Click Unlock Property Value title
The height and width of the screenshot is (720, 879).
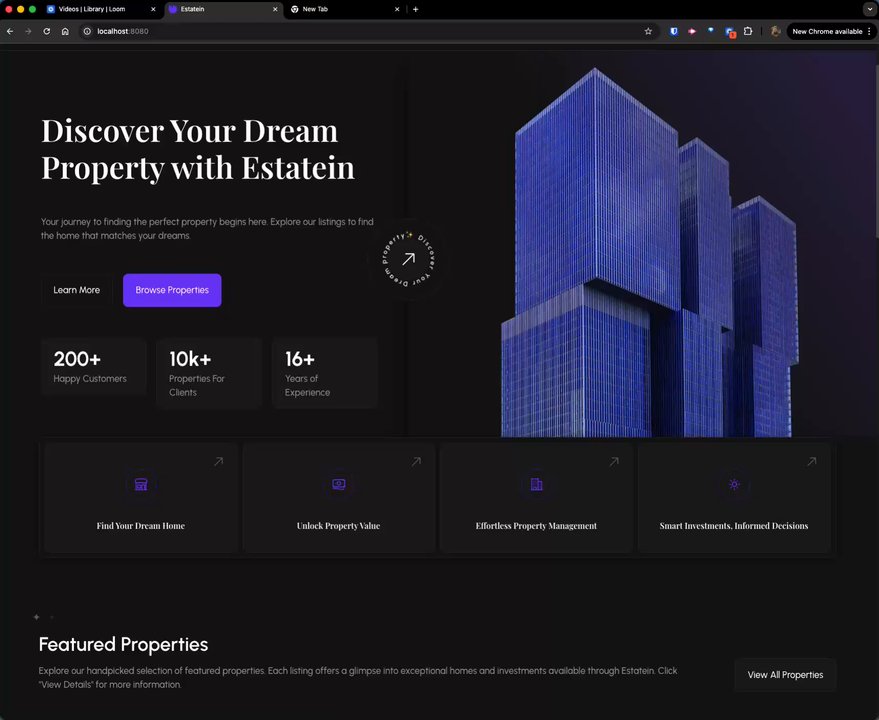pos(339,526)
